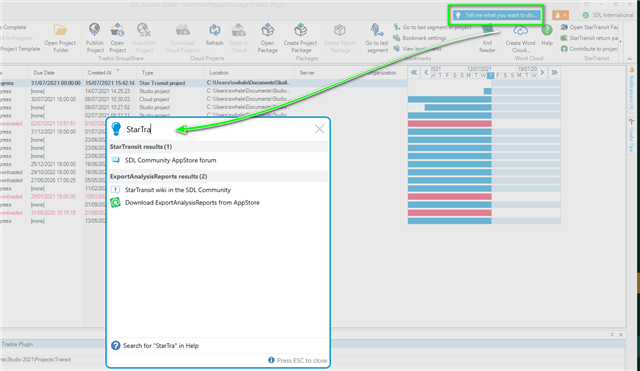Expand StarTransit group overflow arrow
640x371 pixels.
[x=621, y=41]
